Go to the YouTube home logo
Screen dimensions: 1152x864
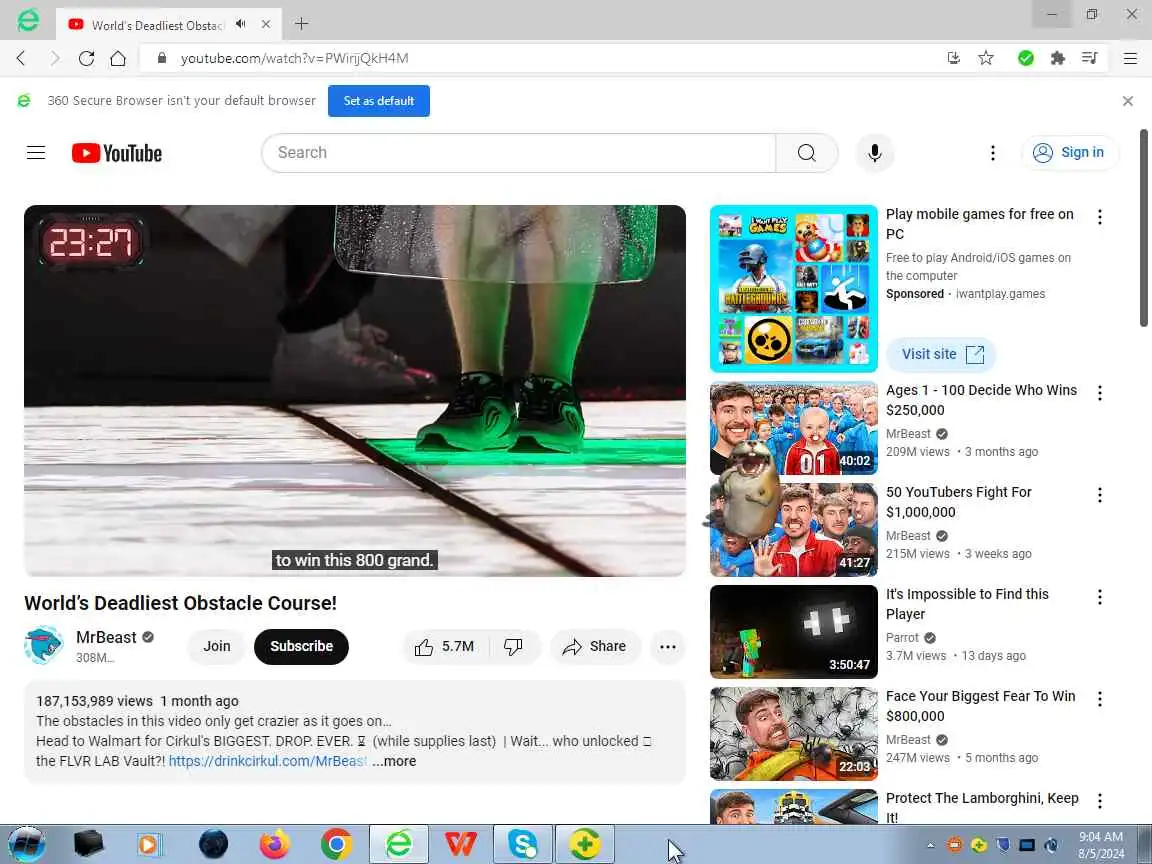coord(117,153)
